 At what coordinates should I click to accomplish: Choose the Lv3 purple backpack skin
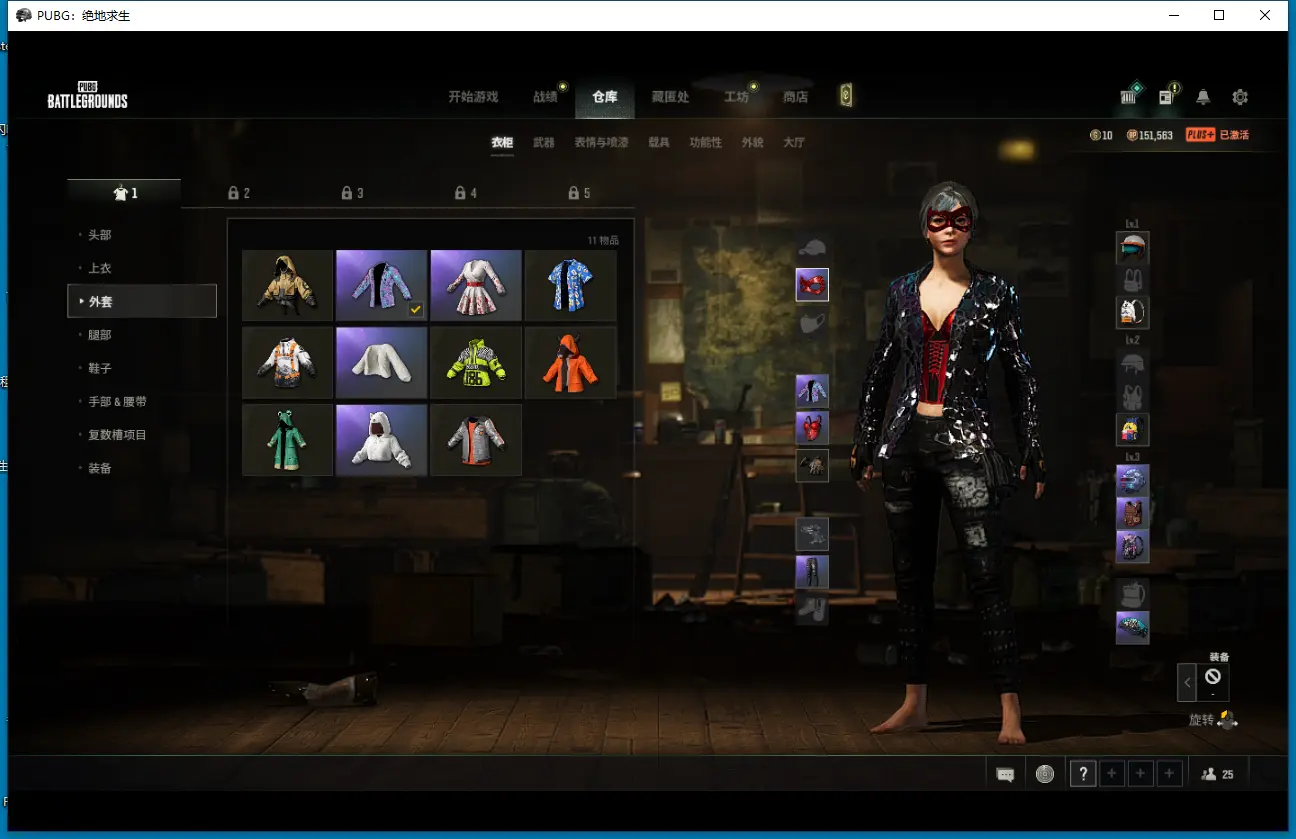1133,547
